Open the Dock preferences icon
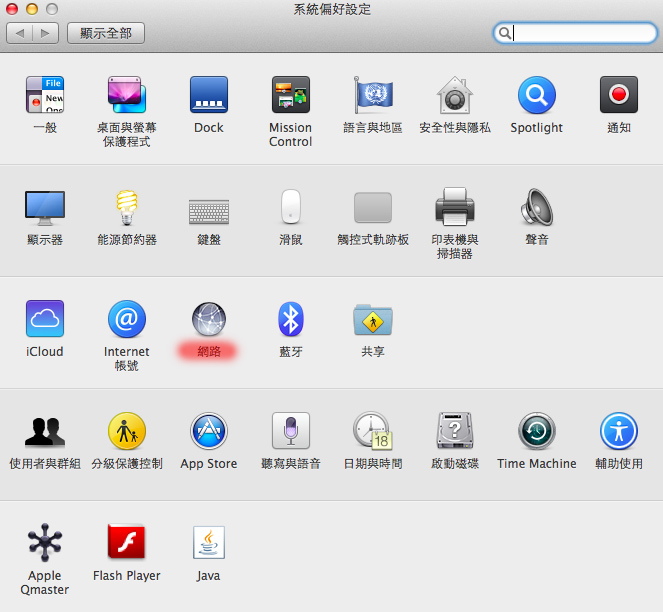 coord(209,96)
